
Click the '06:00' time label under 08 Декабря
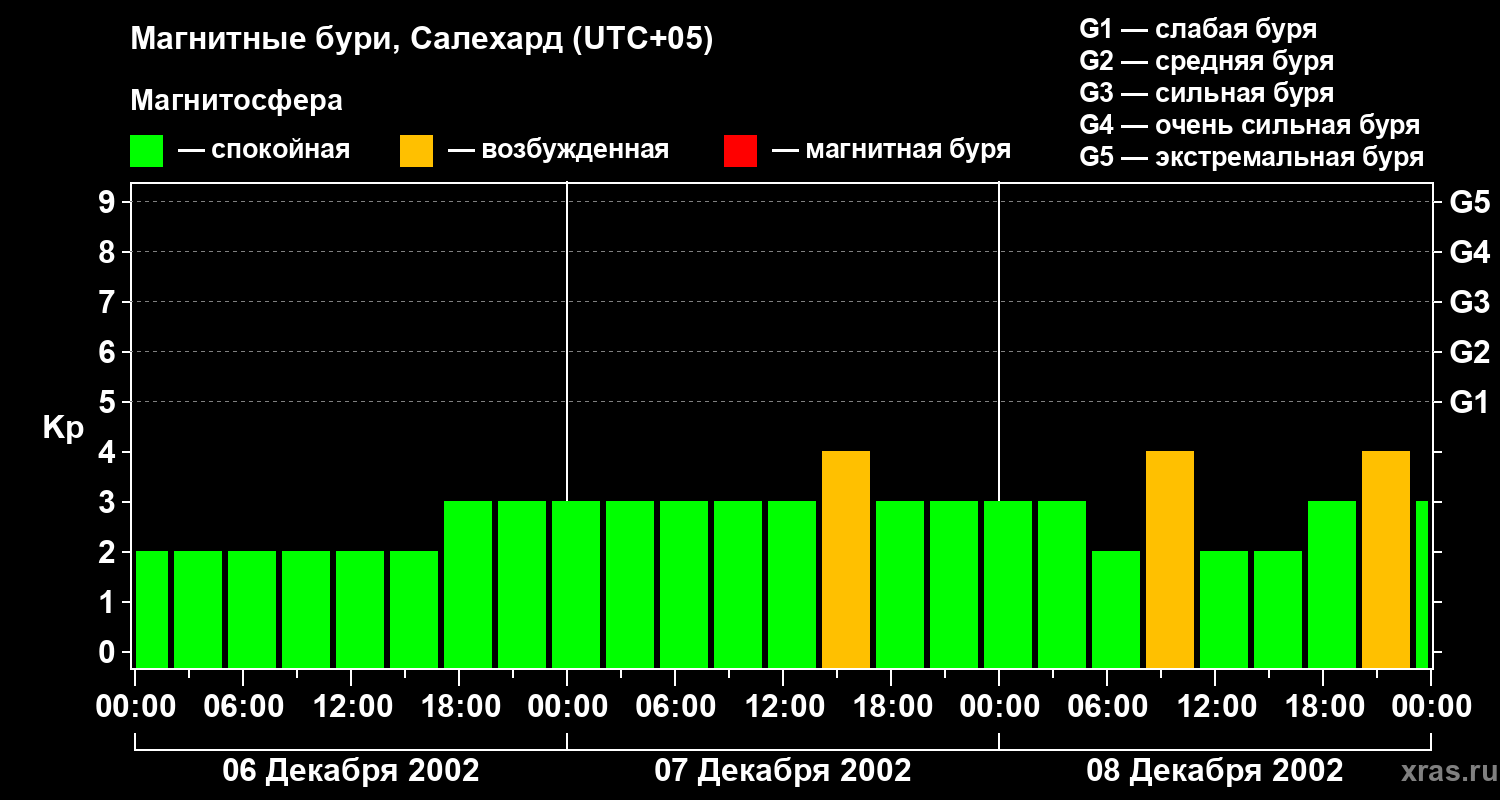[1106, 707]
